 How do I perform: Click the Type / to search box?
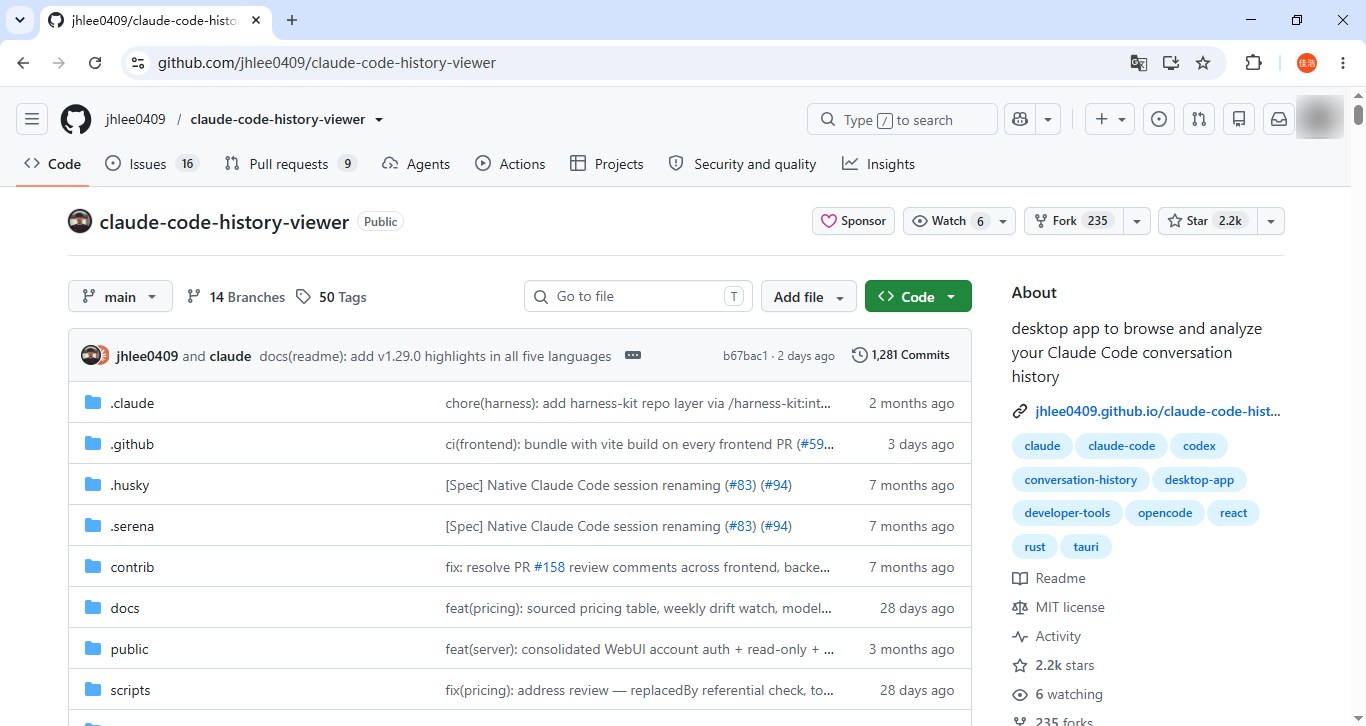tap(902, 120)
